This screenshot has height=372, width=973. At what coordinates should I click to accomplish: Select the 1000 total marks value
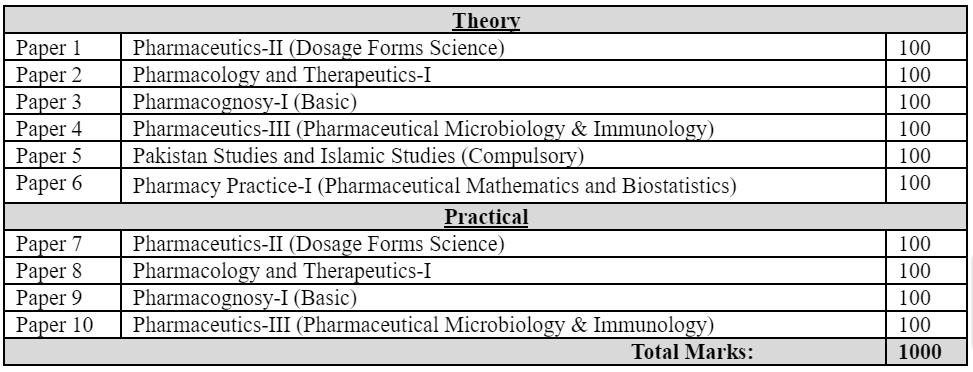point(920,352)
